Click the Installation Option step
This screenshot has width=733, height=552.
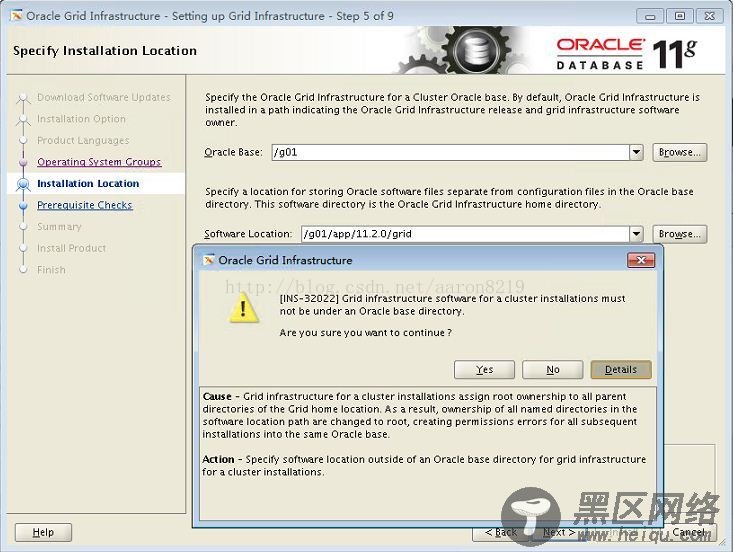[x=81, y=119]
